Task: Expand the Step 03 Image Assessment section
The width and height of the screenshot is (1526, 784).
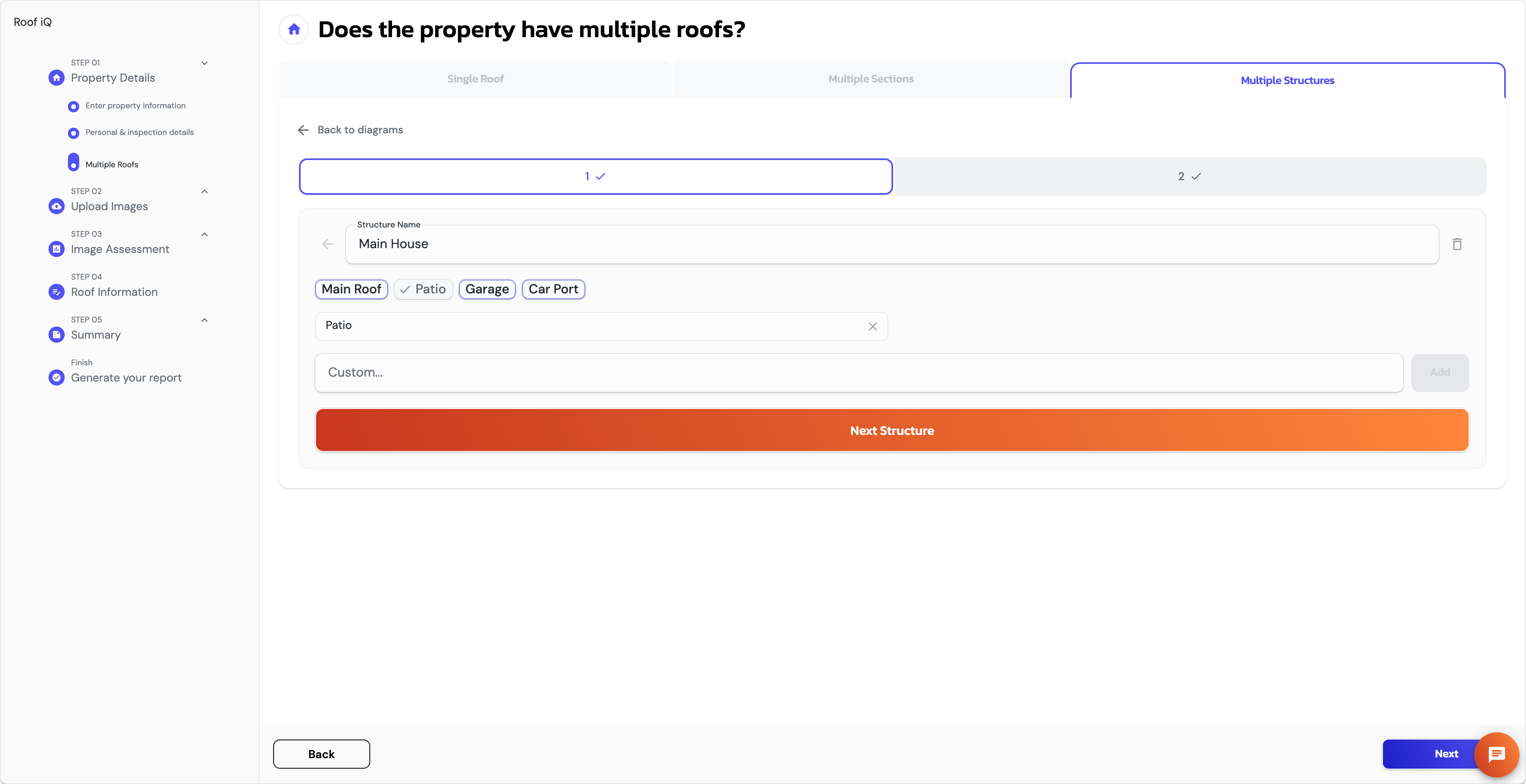Action: (x=204, y=234)
